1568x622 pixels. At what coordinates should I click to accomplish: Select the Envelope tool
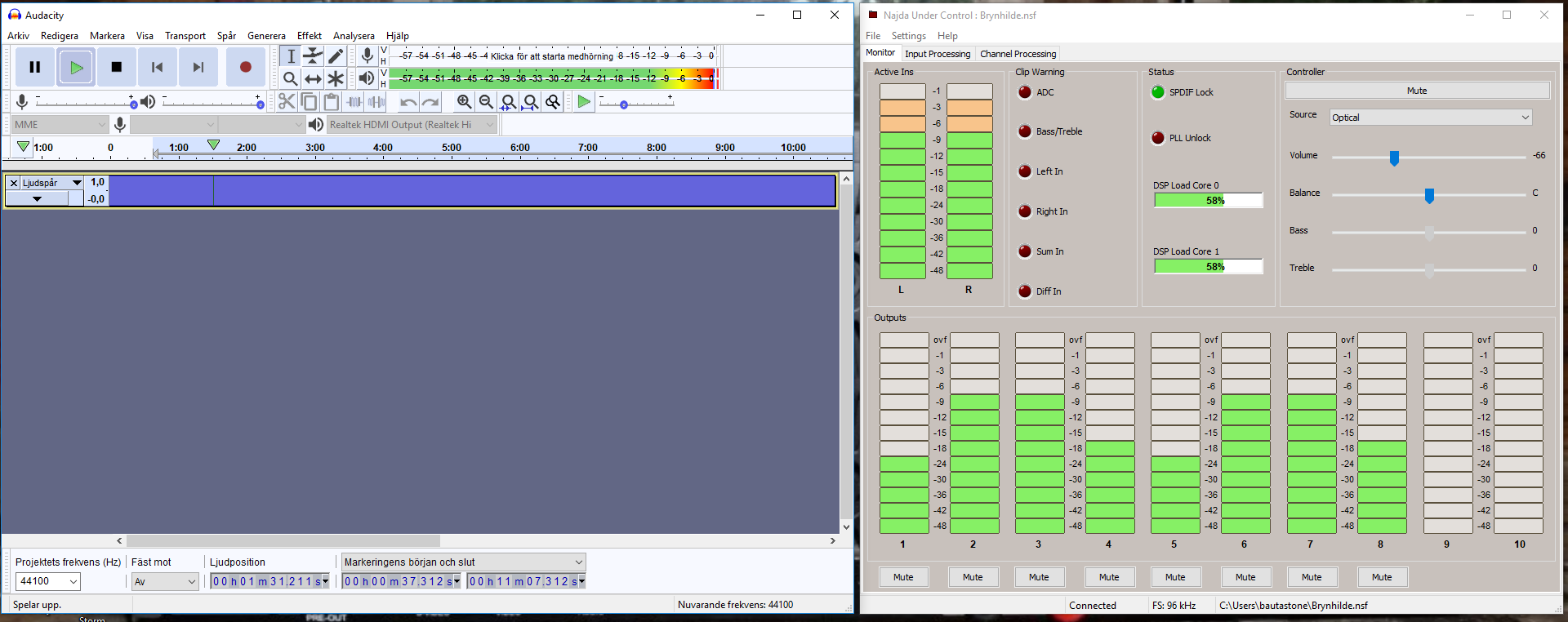[x=313, y=56]
